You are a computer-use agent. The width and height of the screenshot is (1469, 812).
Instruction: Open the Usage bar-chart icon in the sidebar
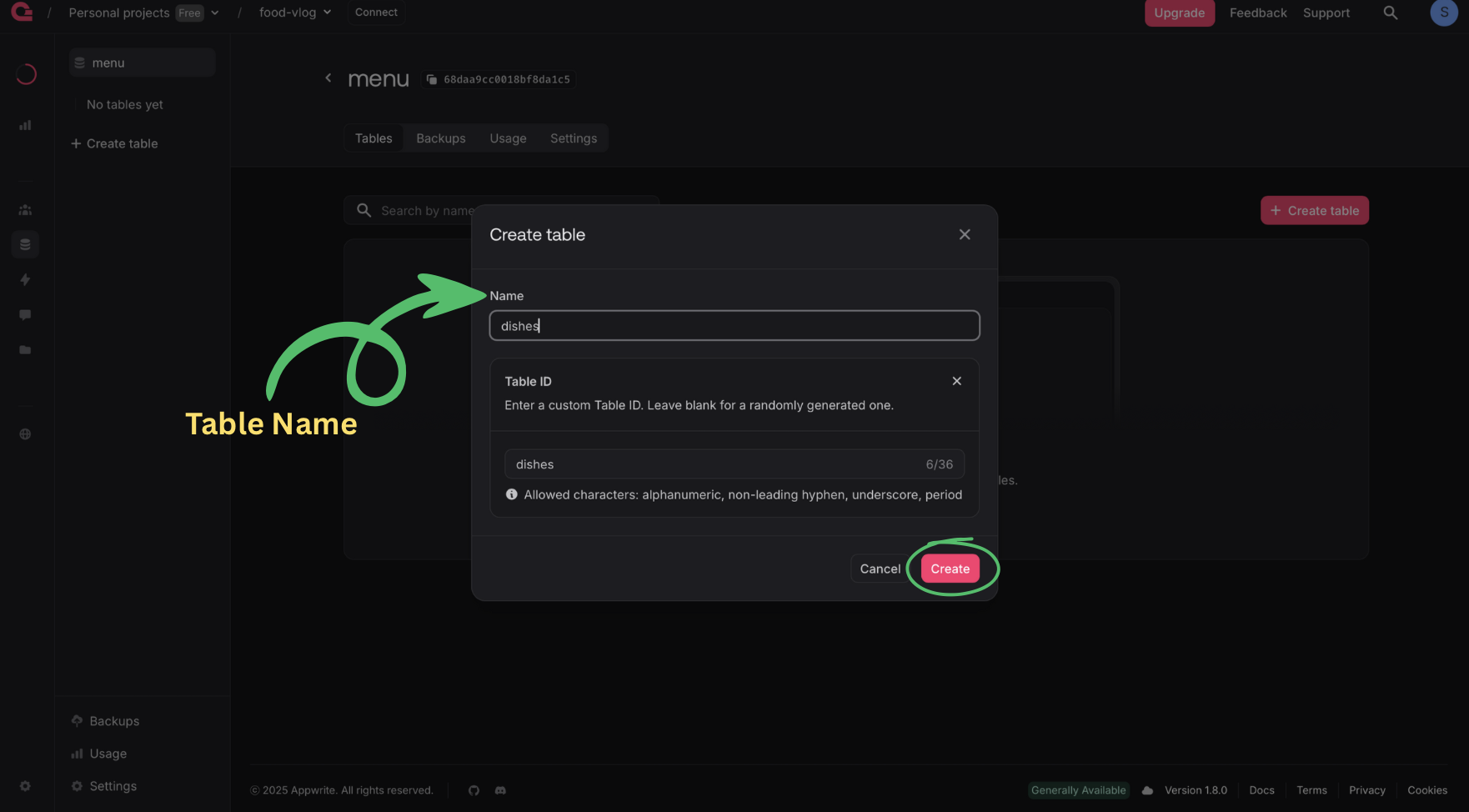[25, 125]
